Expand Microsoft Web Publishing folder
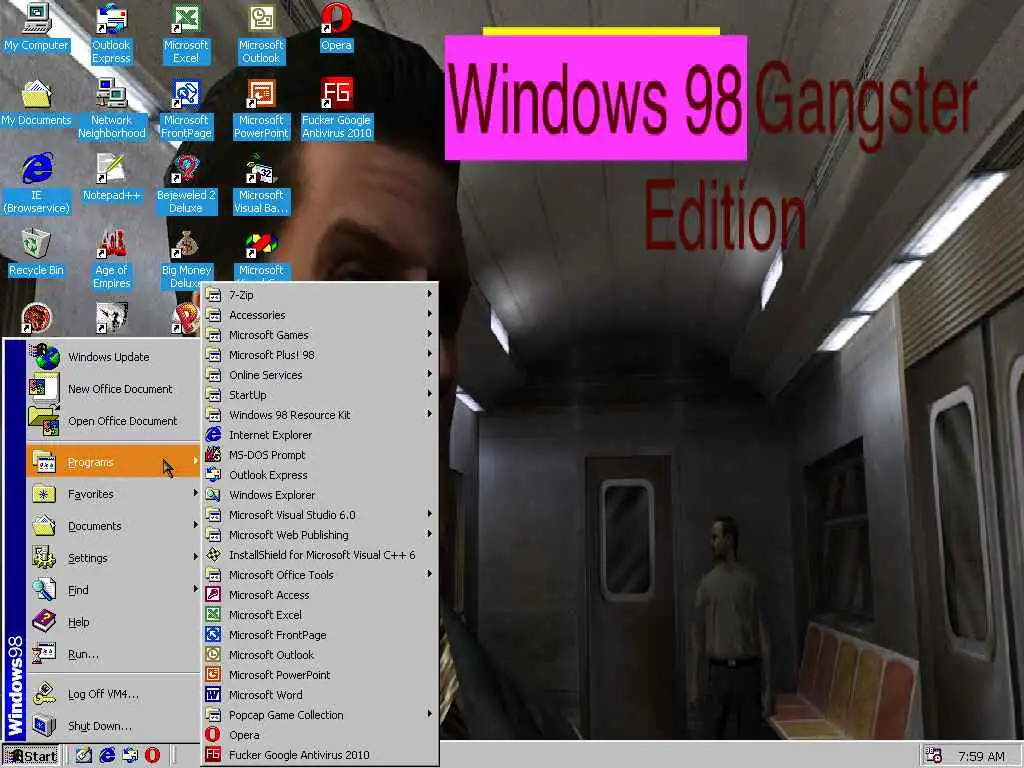Viewport: 1024px width, 768px height. pos(320,535)
